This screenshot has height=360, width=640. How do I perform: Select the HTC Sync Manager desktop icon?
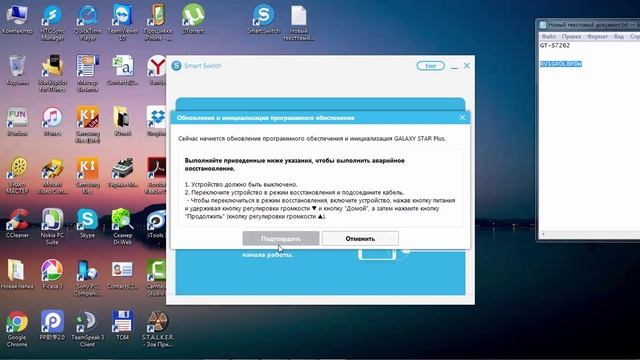pos(52,22)
